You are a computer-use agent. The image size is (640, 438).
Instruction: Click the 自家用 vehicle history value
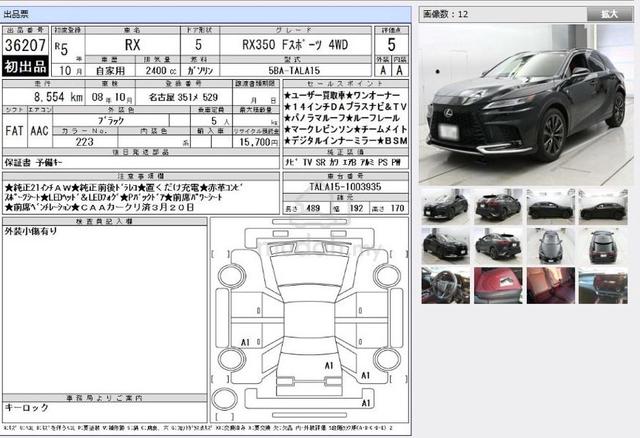click(110, 71)
